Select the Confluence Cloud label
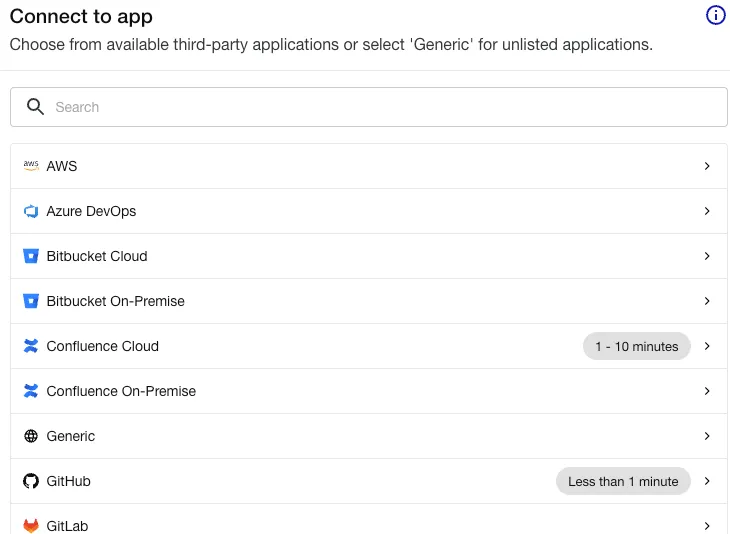 click(102, 346)
